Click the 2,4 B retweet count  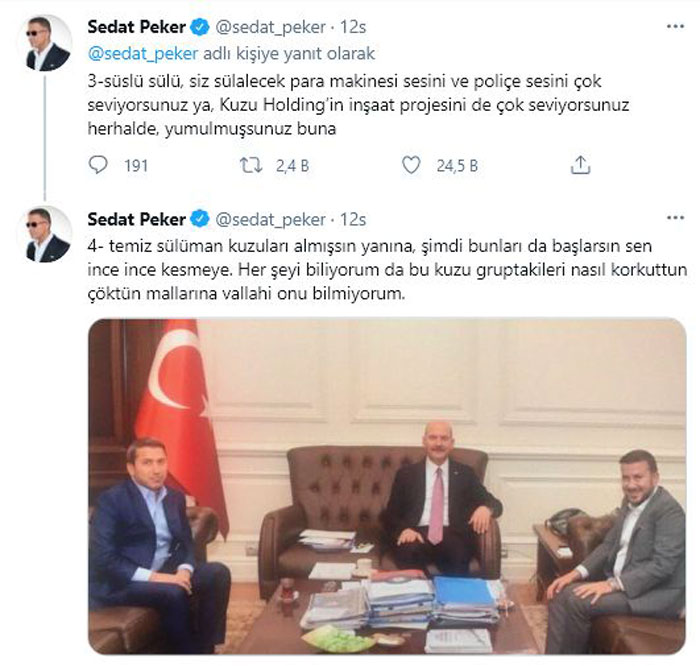click(292, 166)
